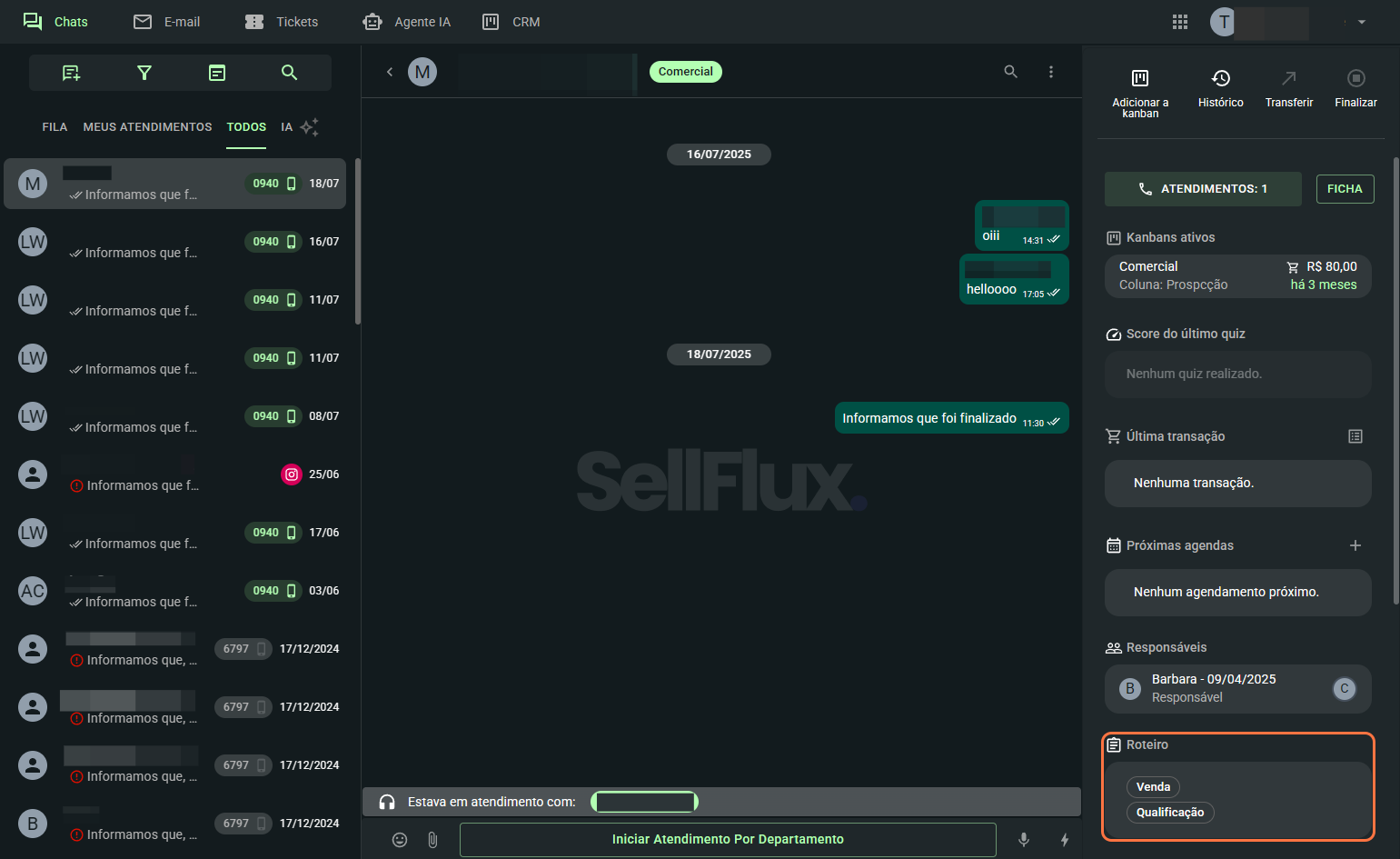This screenshot has width=1400, height=859.
Task: Click the 16/07/2025 date separator
Action: click(719, 155)
